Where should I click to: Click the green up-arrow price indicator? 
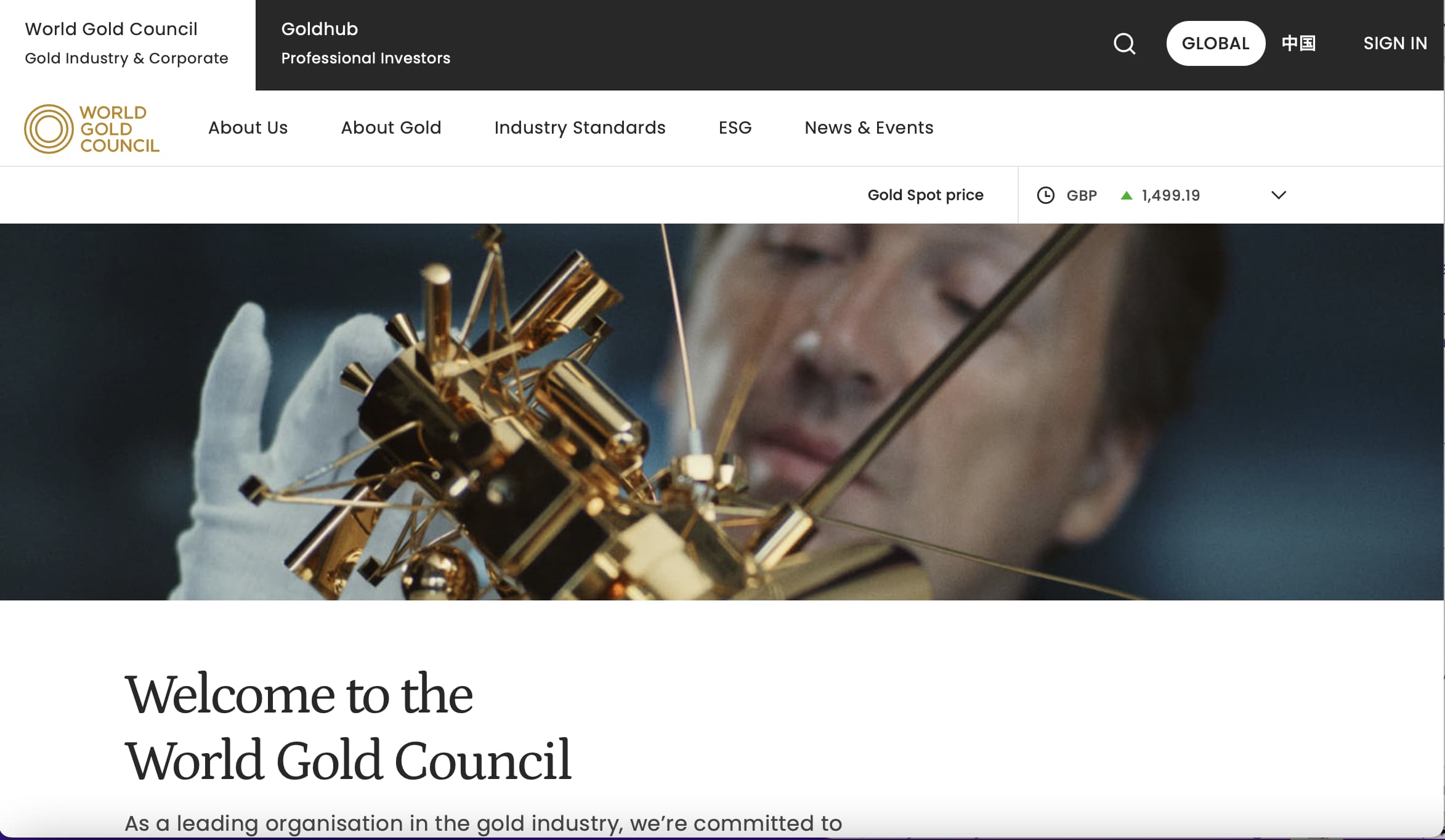click(x=1127, y=195)
